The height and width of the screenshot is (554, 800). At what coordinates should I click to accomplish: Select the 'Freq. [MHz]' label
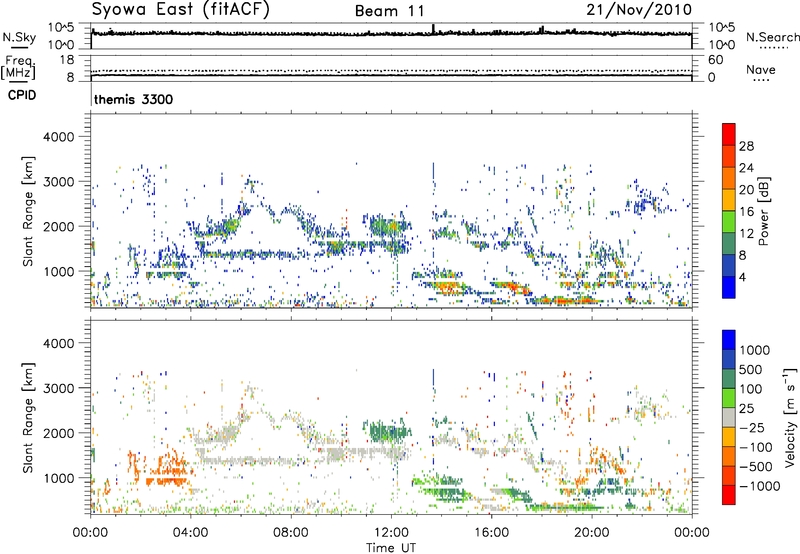(18, 68)
